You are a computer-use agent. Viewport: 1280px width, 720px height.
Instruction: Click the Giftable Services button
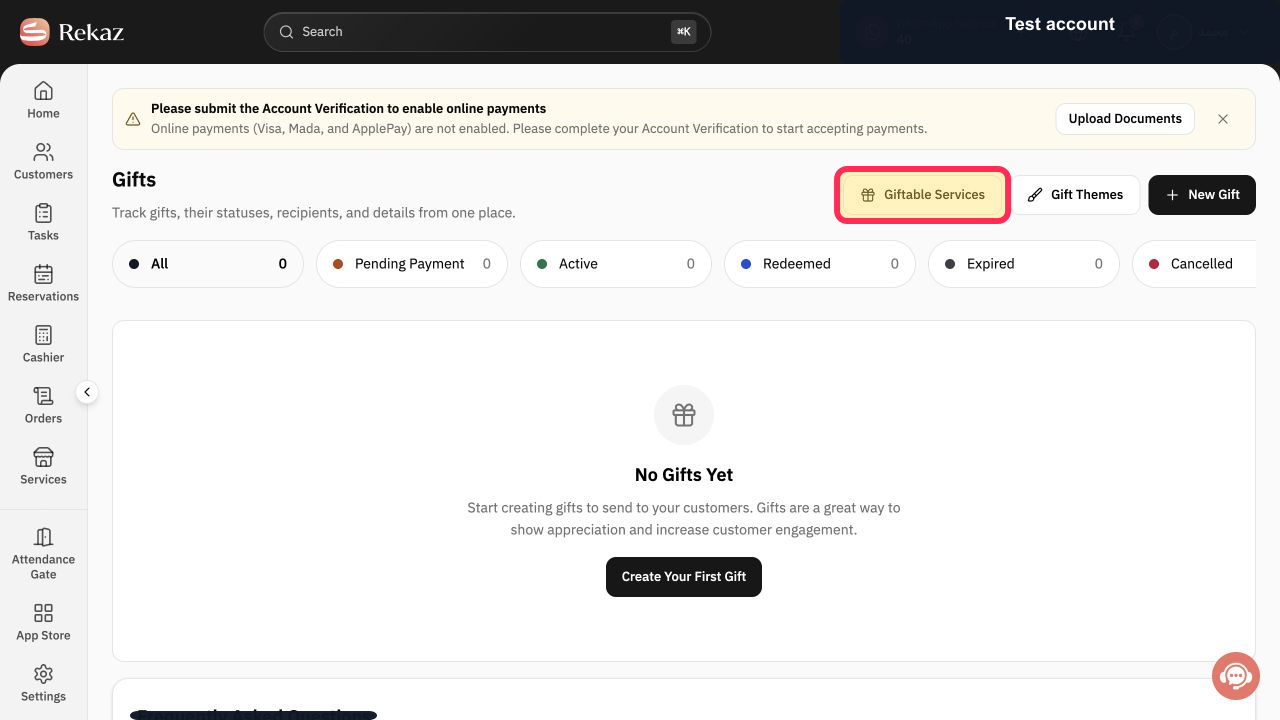click(922, 195)
